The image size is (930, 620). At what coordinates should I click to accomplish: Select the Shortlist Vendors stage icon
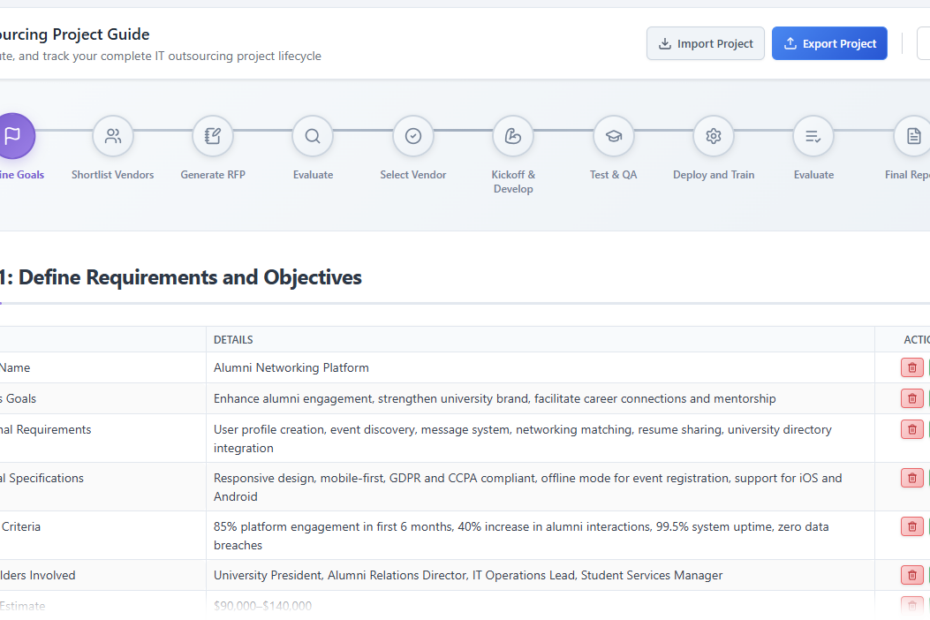pos(113,136)
